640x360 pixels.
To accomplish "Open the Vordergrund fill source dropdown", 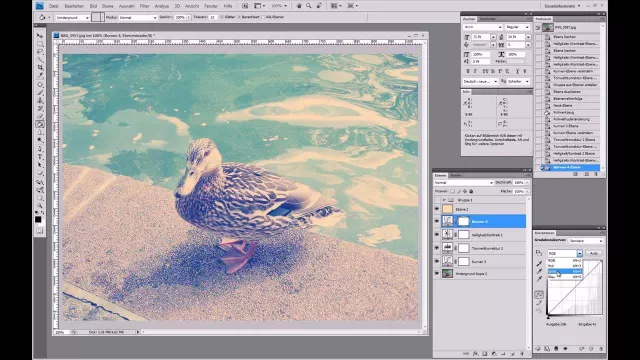I will tap(72, 18).
